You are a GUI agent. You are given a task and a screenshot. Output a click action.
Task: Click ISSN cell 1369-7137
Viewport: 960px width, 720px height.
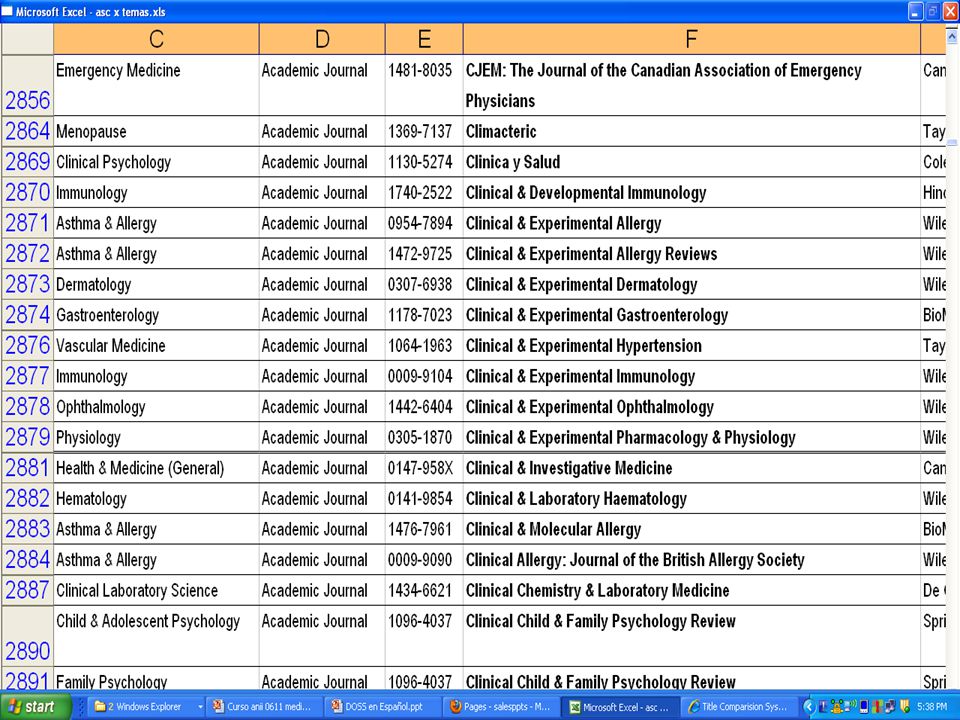(x=424, y=131)
